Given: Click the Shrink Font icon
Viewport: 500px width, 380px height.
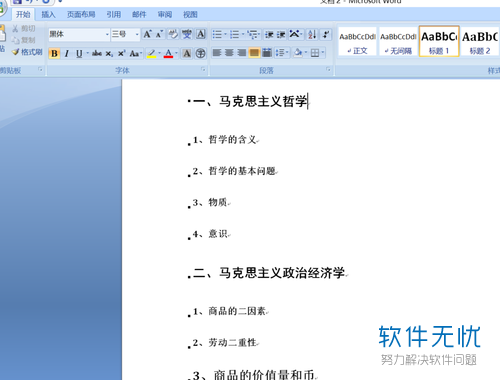Looking at the screenshot, I should 159,34.
